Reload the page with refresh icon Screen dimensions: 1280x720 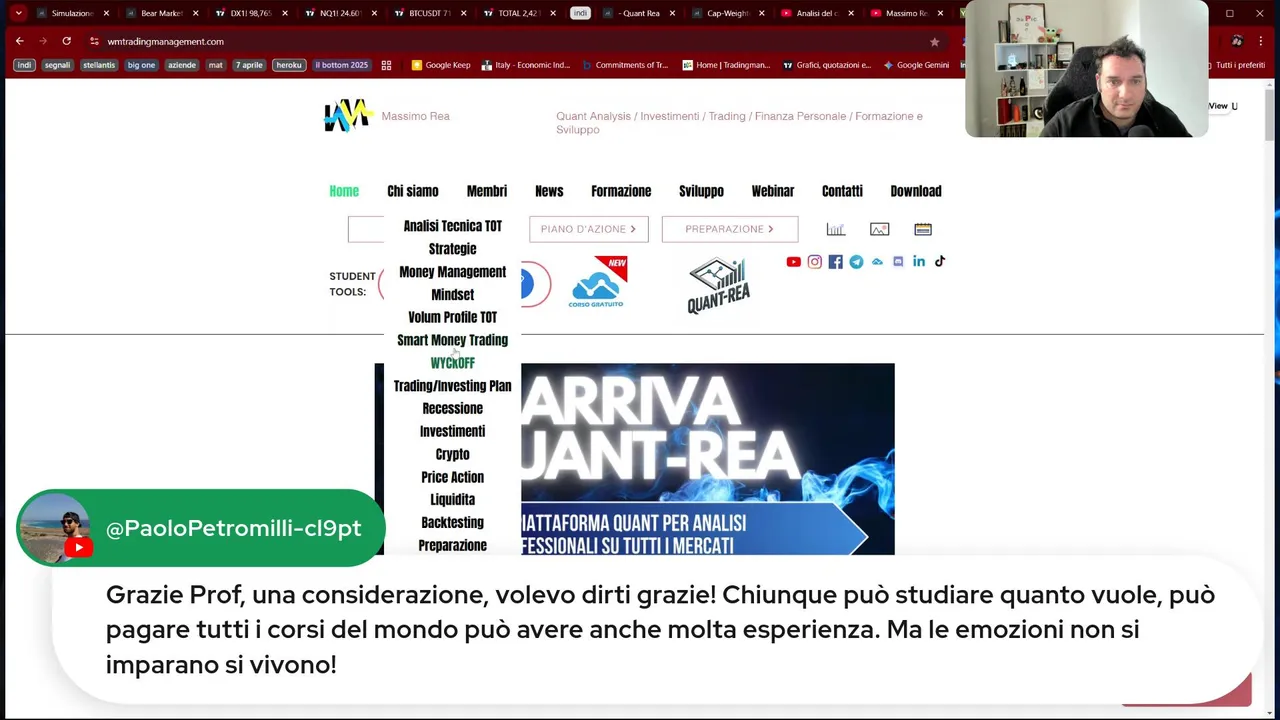[x=66, y=41]
